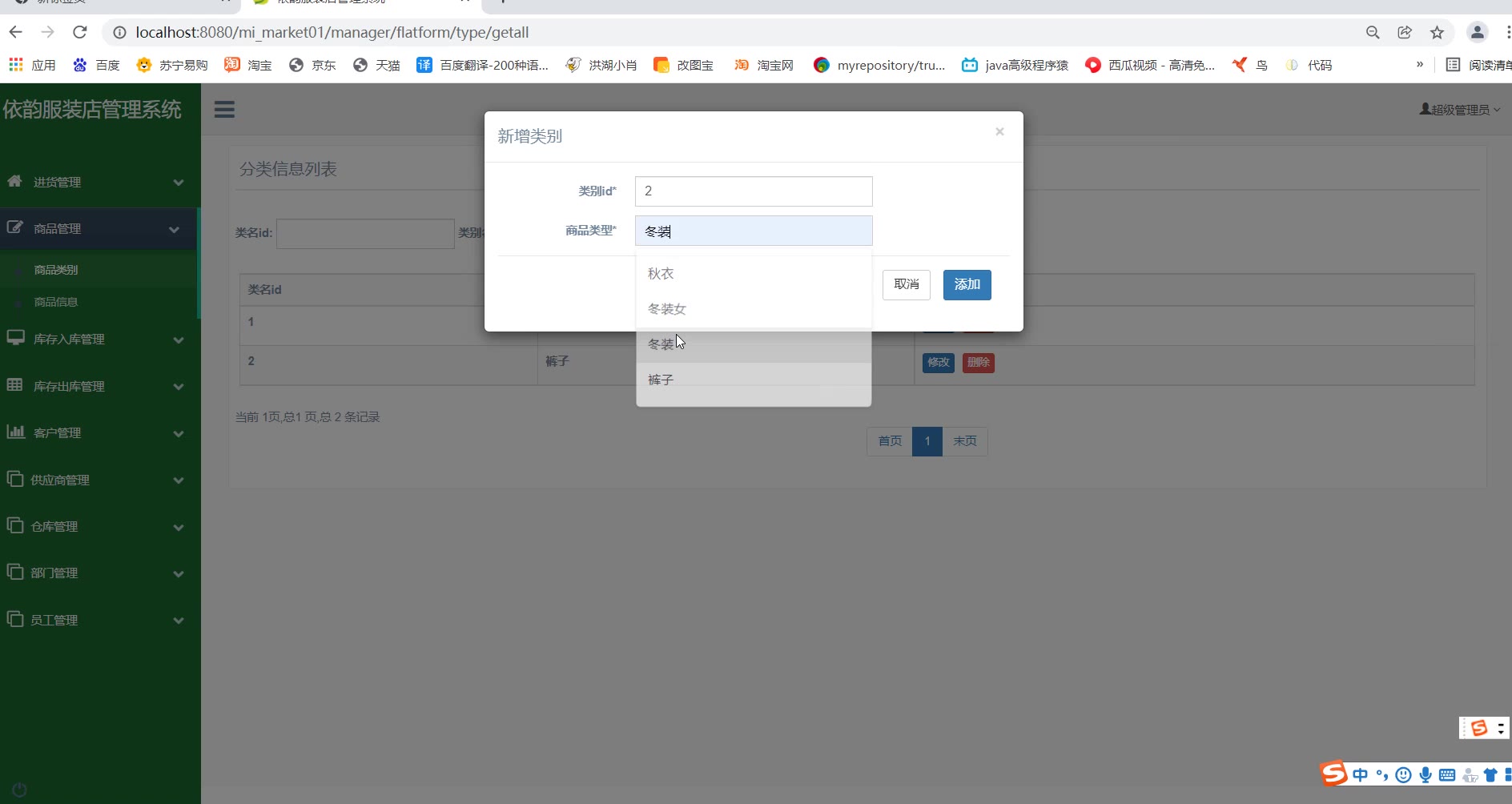
Task: Choose 秋衣 from the autocomplete suggestions
Action: [x=754, y=274]
